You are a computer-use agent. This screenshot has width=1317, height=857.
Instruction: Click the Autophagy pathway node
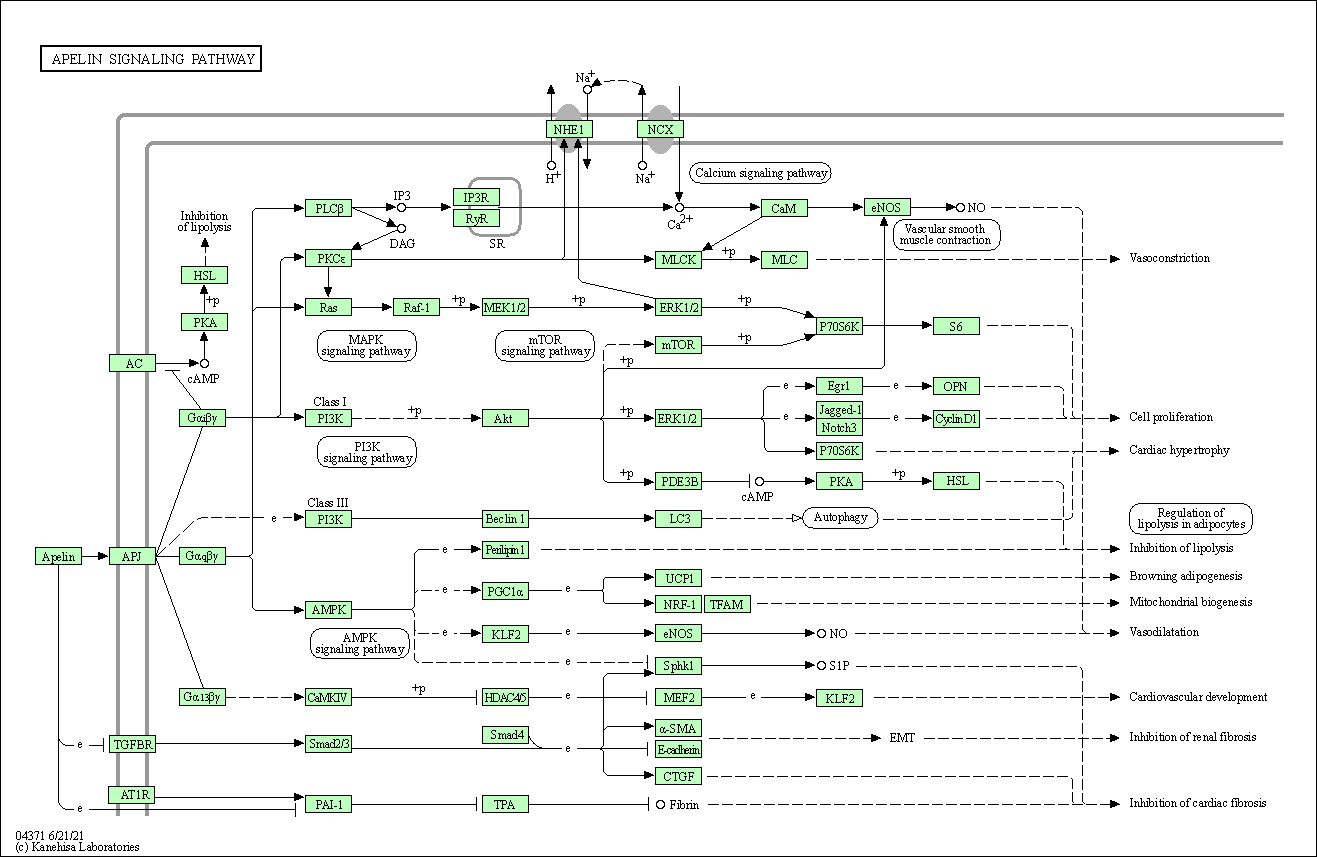840,518
